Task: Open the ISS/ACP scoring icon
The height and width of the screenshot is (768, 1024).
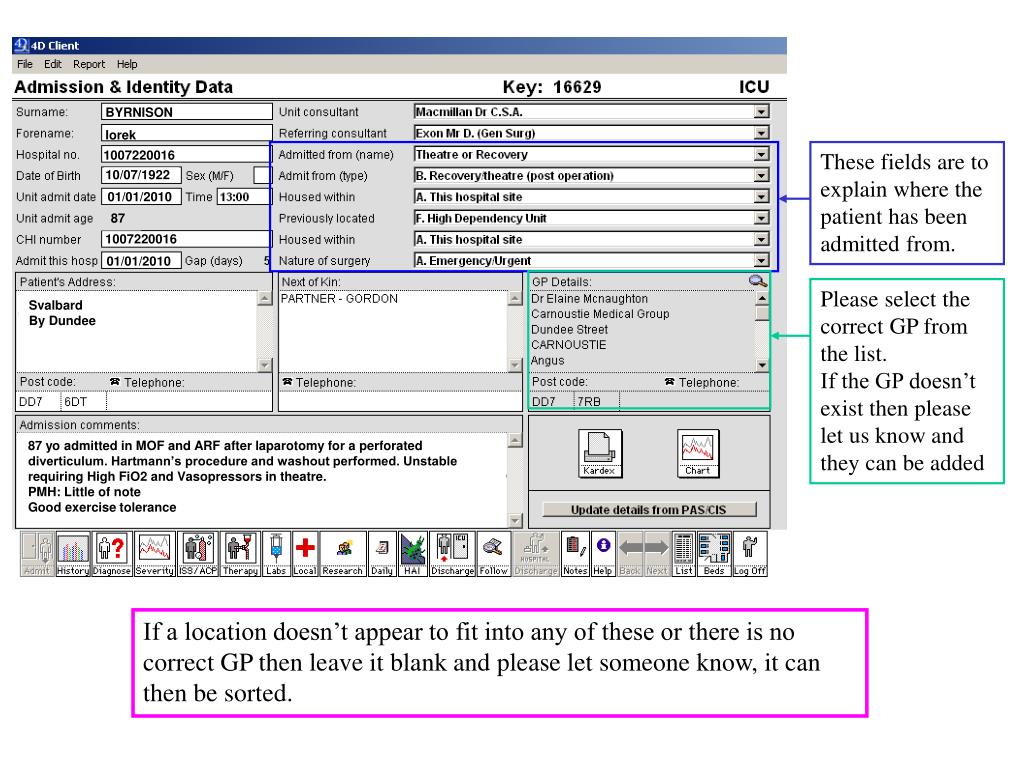Action: tap(198, 554)
